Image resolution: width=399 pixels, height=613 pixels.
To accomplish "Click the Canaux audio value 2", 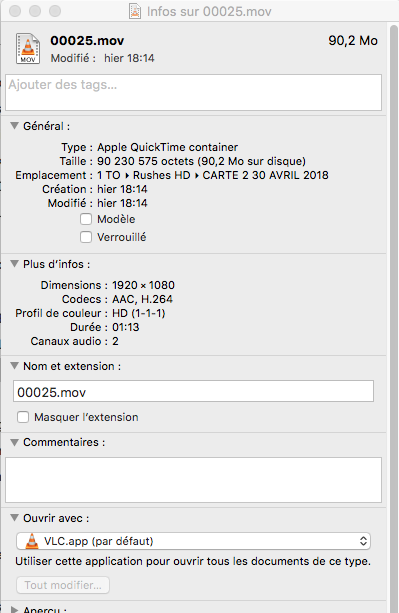I will [x=115, y=341].
